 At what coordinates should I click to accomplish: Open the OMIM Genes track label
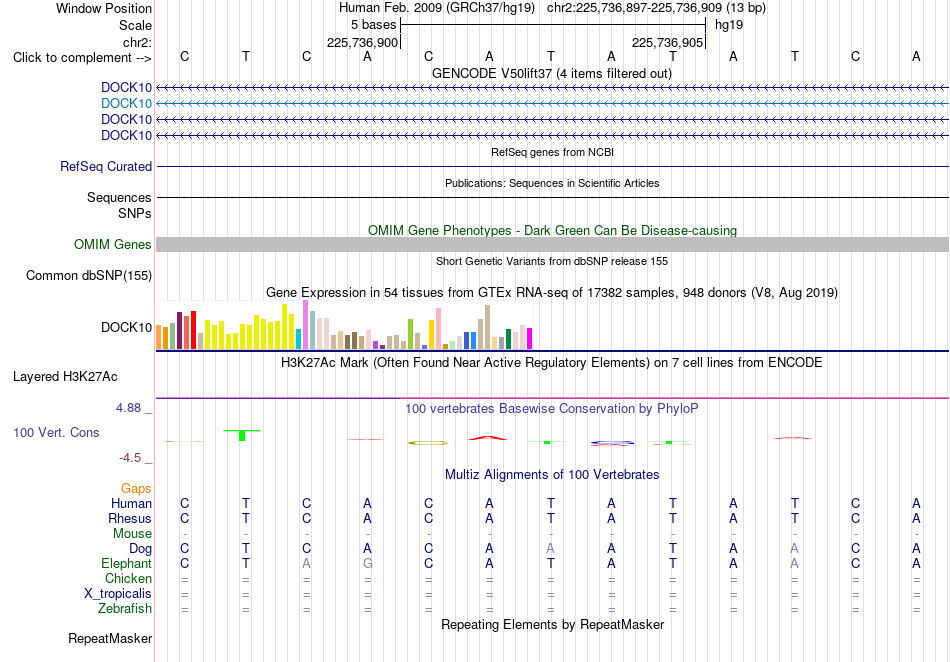coord(113,245)
